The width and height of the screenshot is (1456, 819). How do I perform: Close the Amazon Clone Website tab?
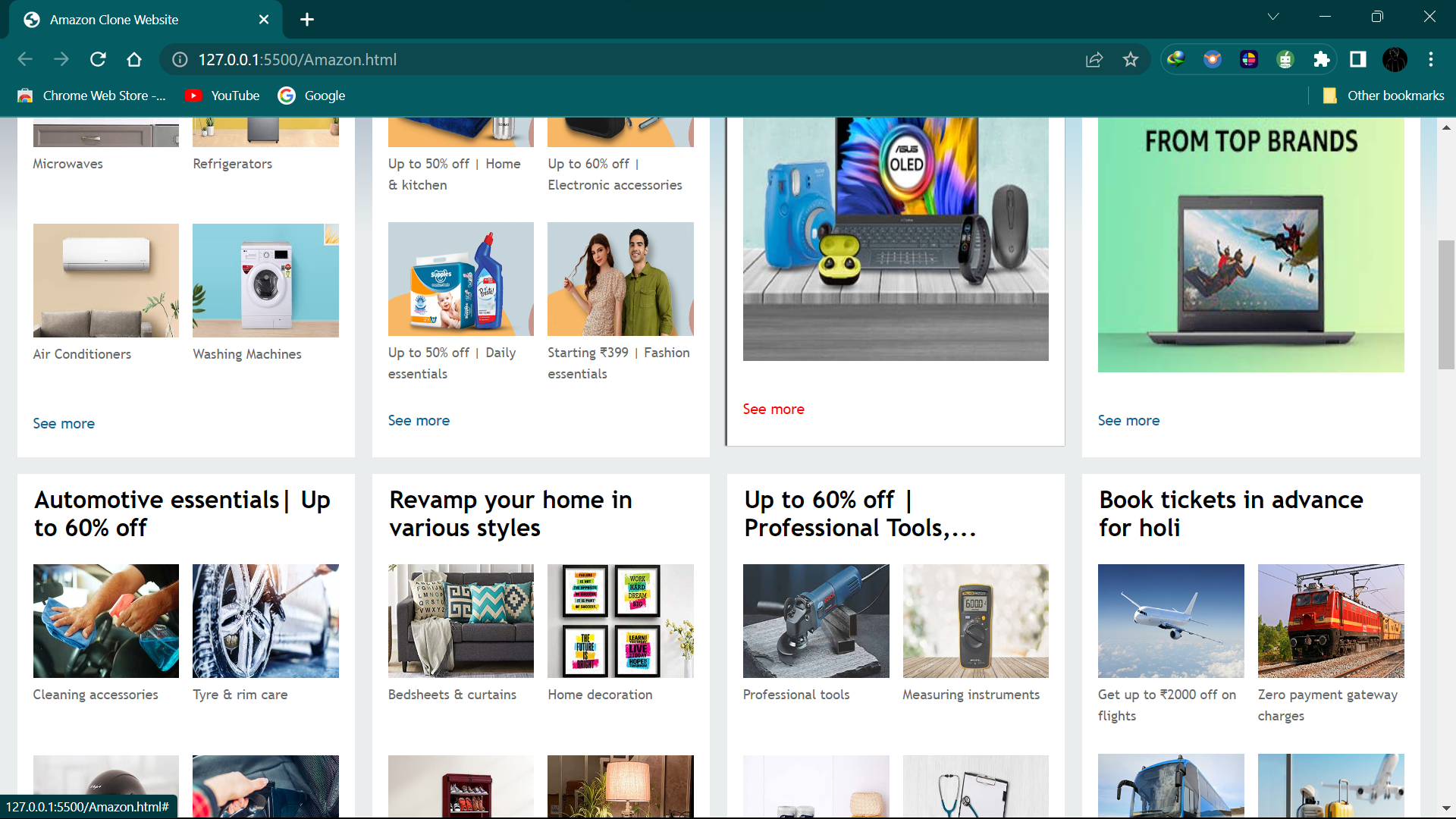pyautogui.click(x=264, y=20)
